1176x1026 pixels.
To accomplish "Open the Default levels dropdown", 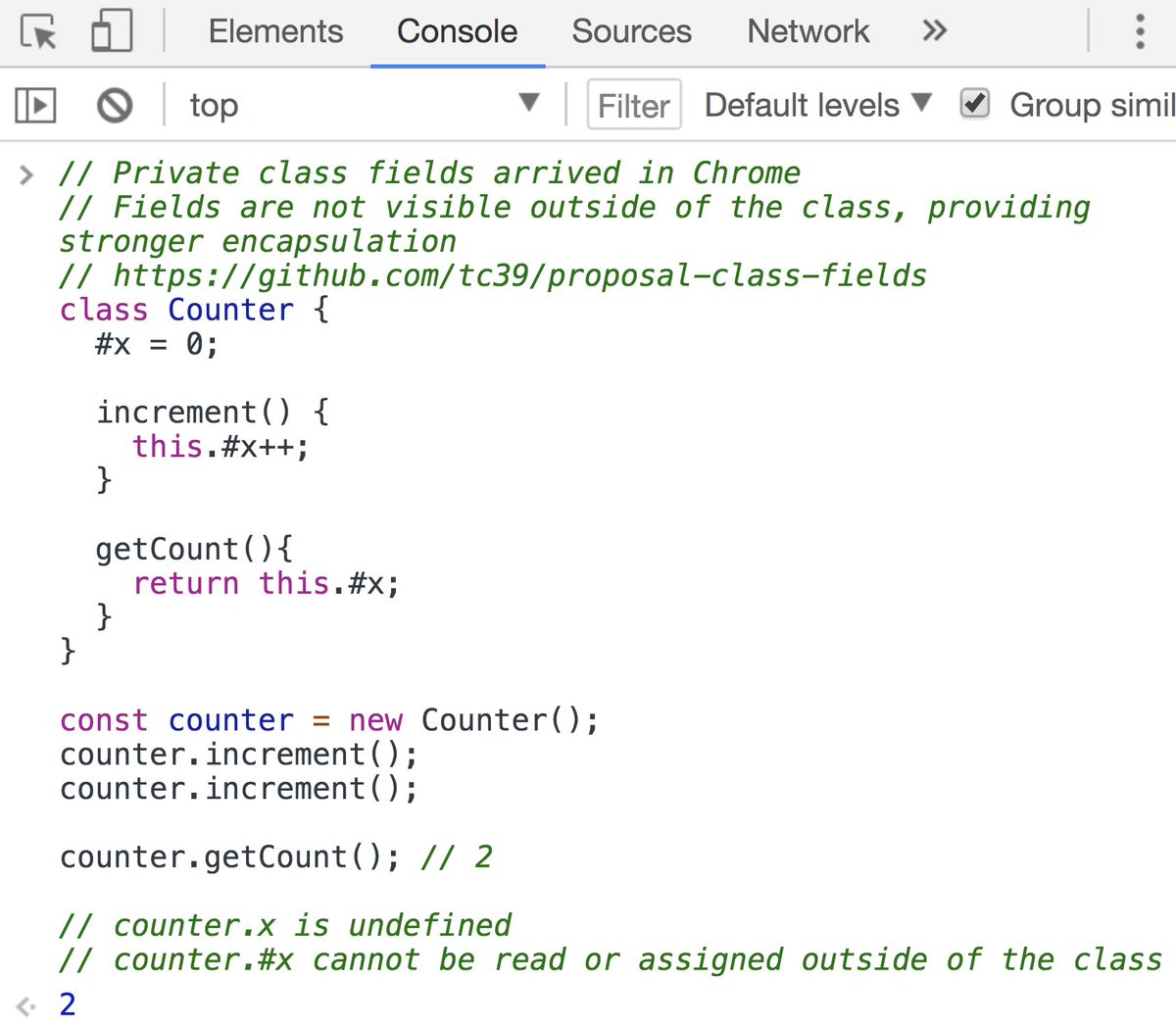I will (x=816, y=104).
